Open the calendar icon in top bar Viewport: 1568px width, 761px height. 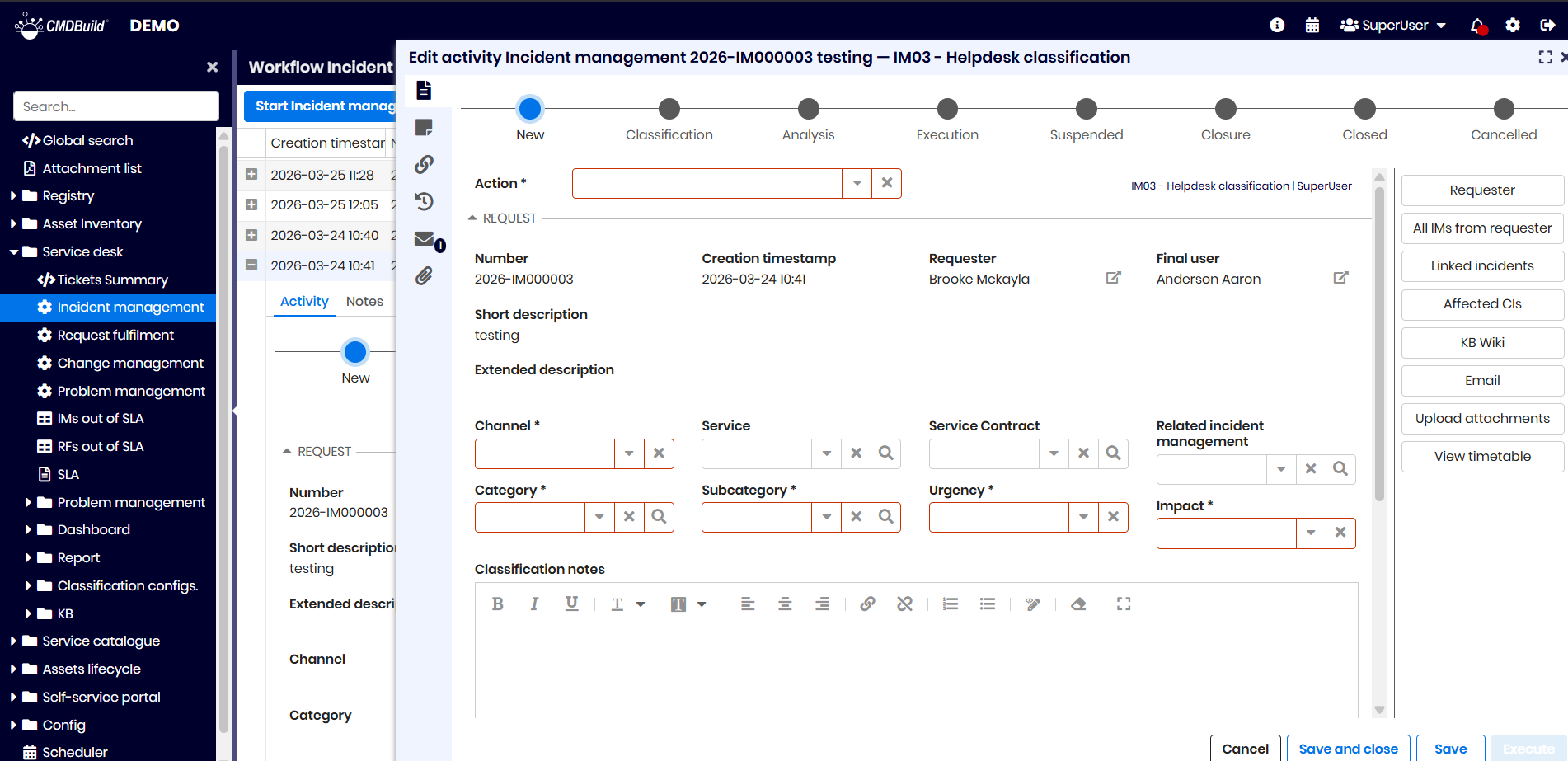[1312, 26]
